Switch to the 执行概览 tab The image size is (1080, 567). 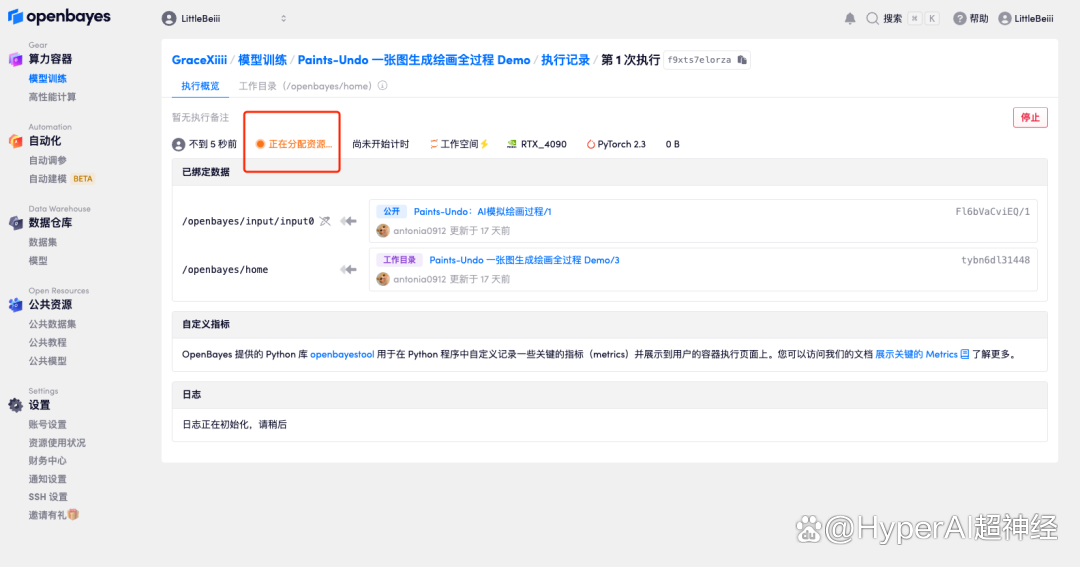coord(200,86)
